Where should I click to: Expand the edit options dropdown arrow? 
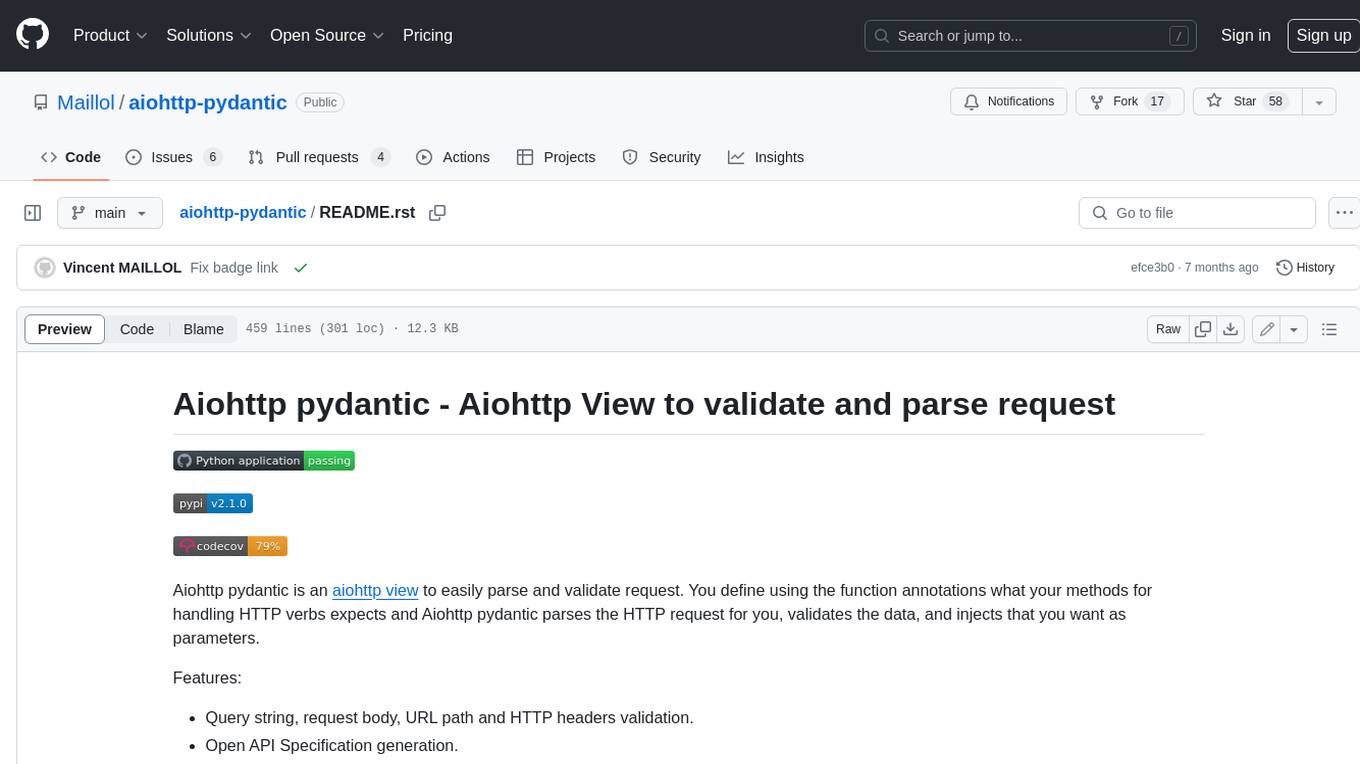1294,329
